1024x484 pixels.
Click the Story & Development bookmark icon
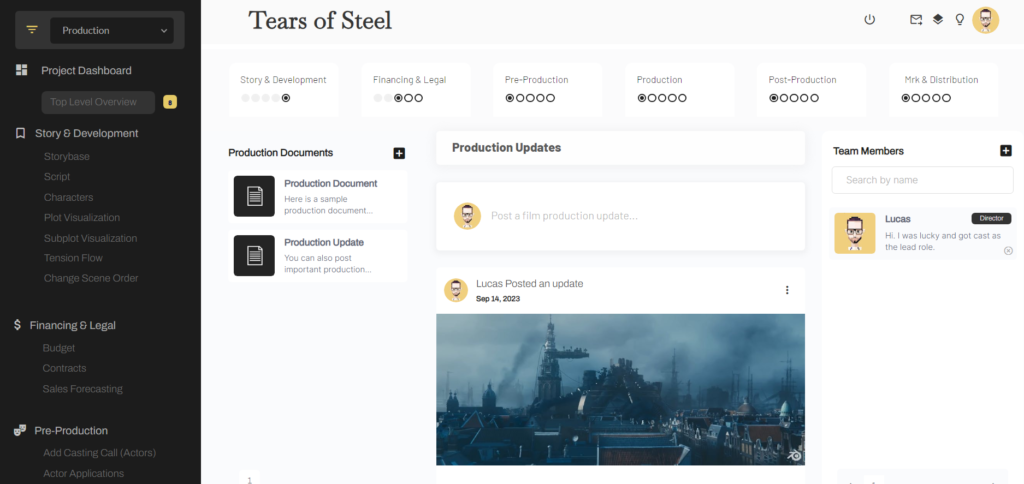[20, 133]
